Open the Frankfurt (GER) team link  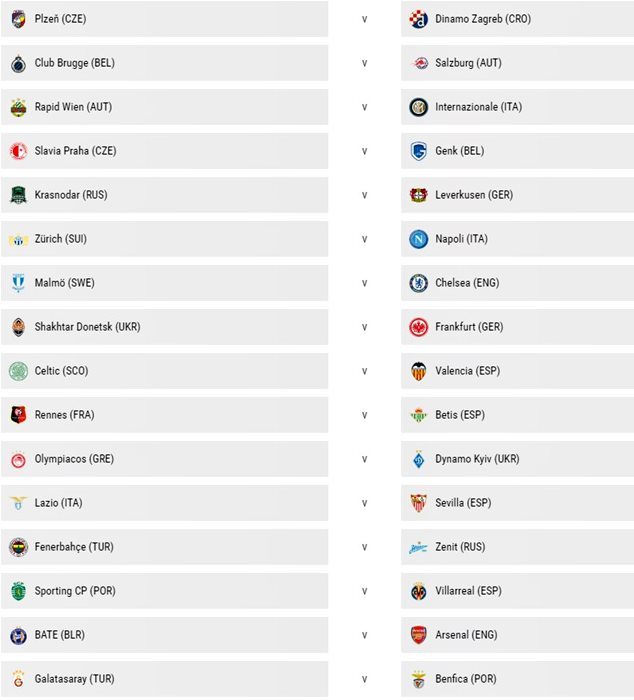click(x=469, y=327)
